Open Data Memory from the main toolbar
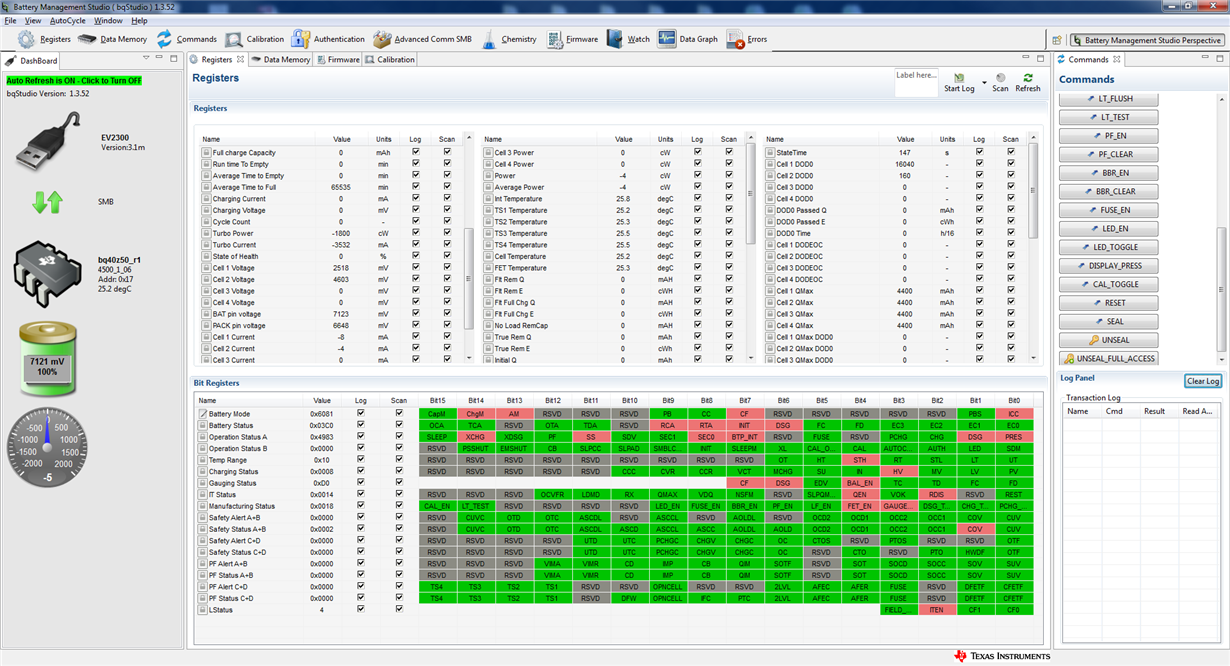Viewport: 1230px width, 666px height. (112, 40)
